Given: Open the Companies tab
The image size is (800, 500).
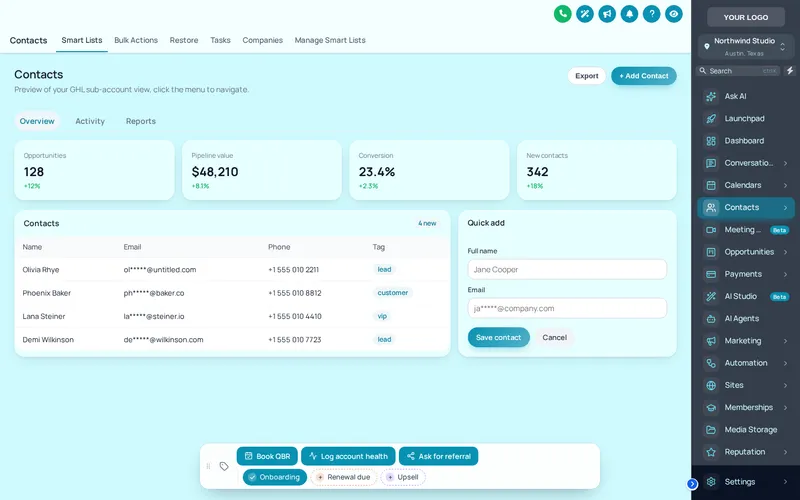Looking at the screenshot, I should pyautogui.click(x=262, y=40).
